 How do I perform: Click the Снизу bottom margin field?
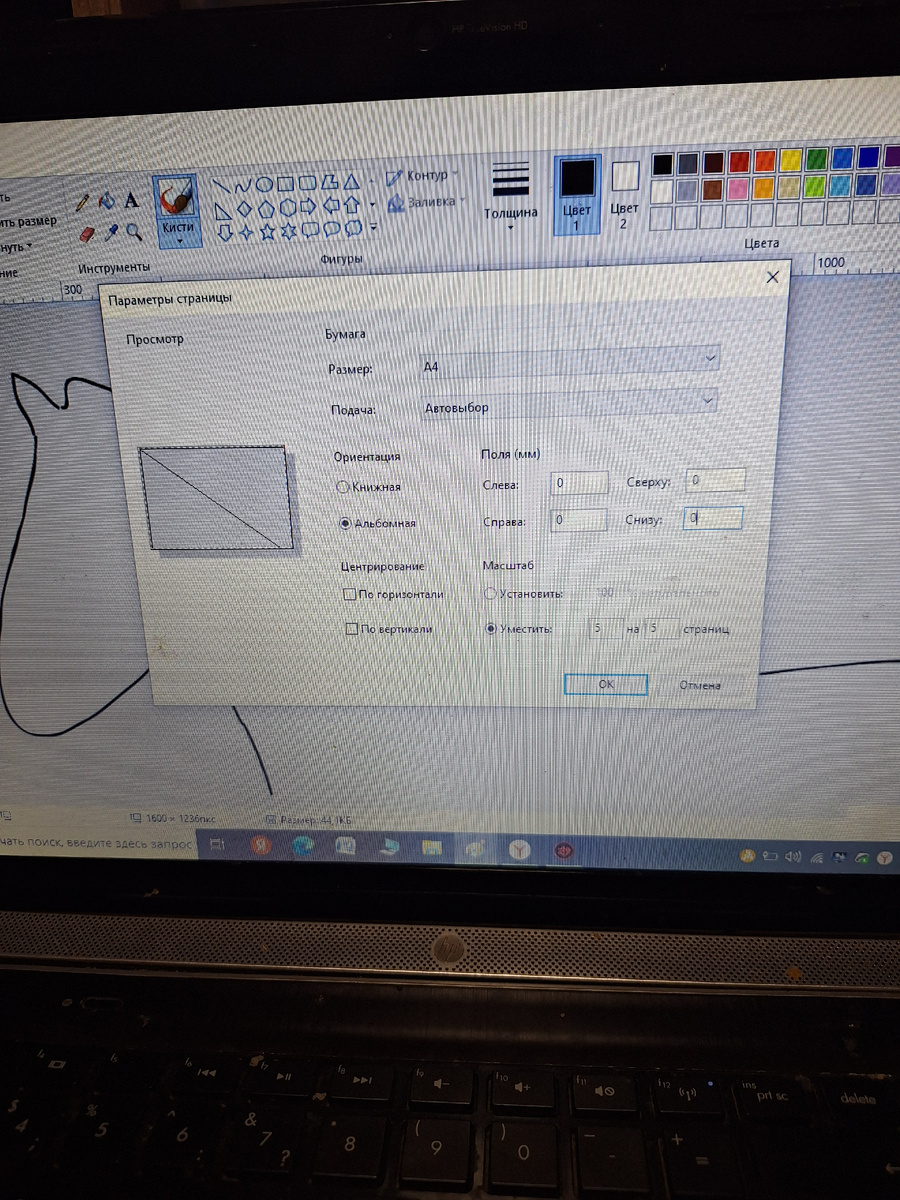pyautogui.click(x=713, y=518)
